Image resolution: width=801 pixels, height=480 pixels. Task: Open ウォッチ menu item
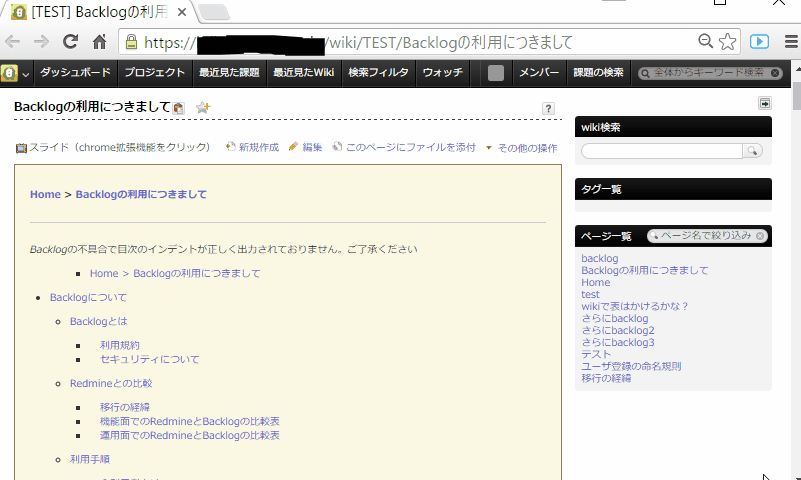[442, 73]
